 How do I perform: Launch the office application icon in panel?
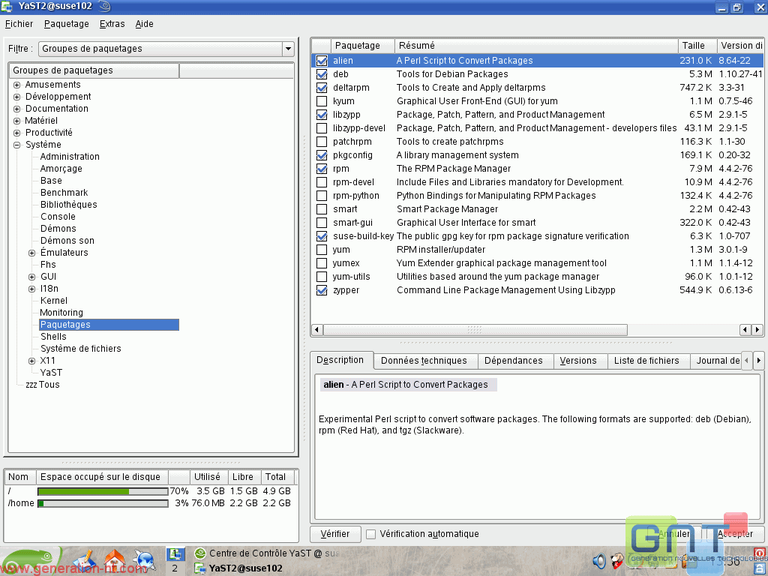(83, 562)
